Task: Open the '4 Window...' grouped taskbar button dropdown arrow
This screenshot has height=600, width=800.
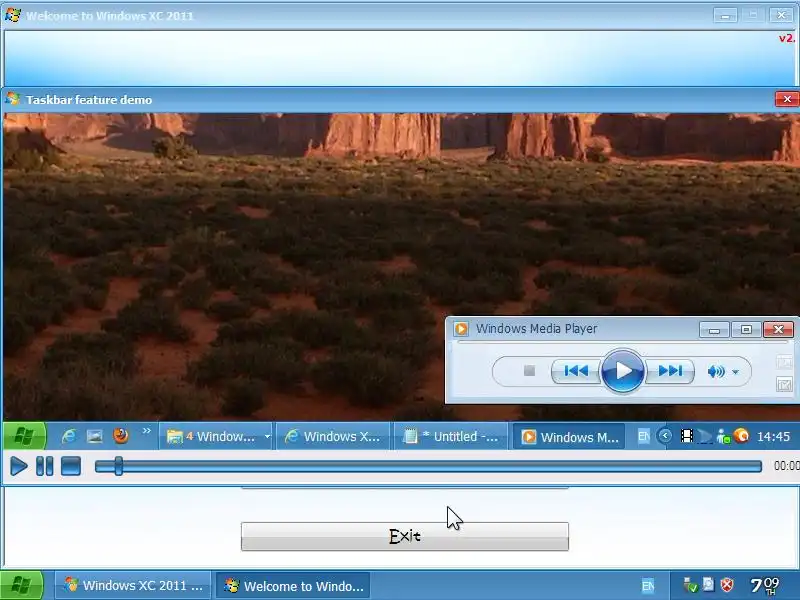Action: (x=267, y=437)
